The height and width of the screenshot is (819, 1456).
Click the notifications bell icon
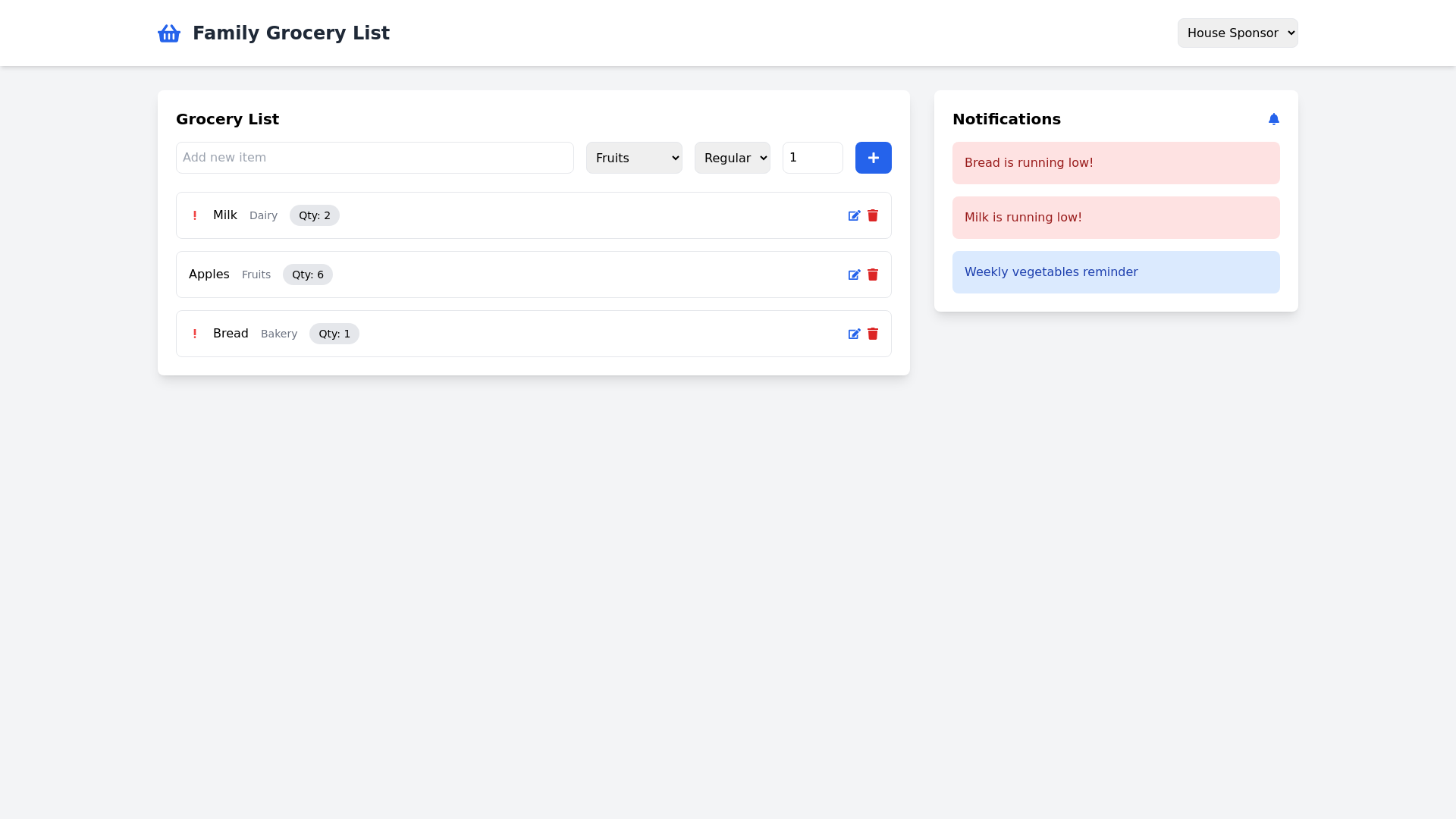pos(1273,119)
